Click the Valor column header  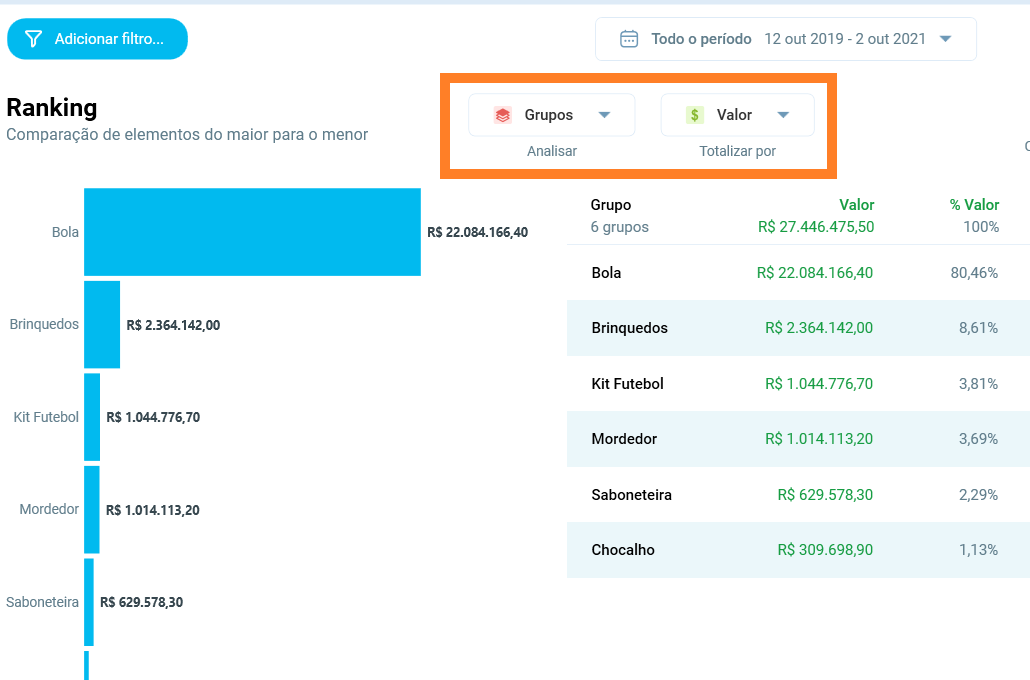click(857, 205)
